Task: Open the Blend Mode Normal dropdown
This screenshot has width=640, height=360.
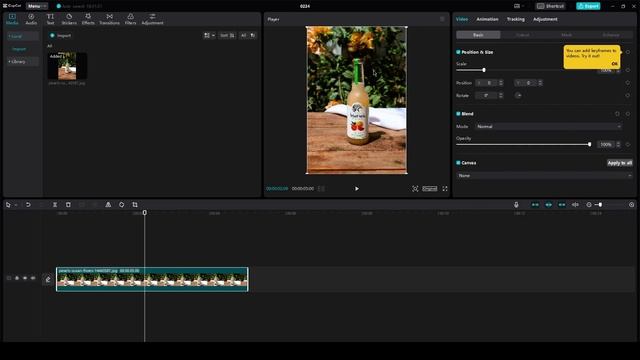Action: coord(549,127)
